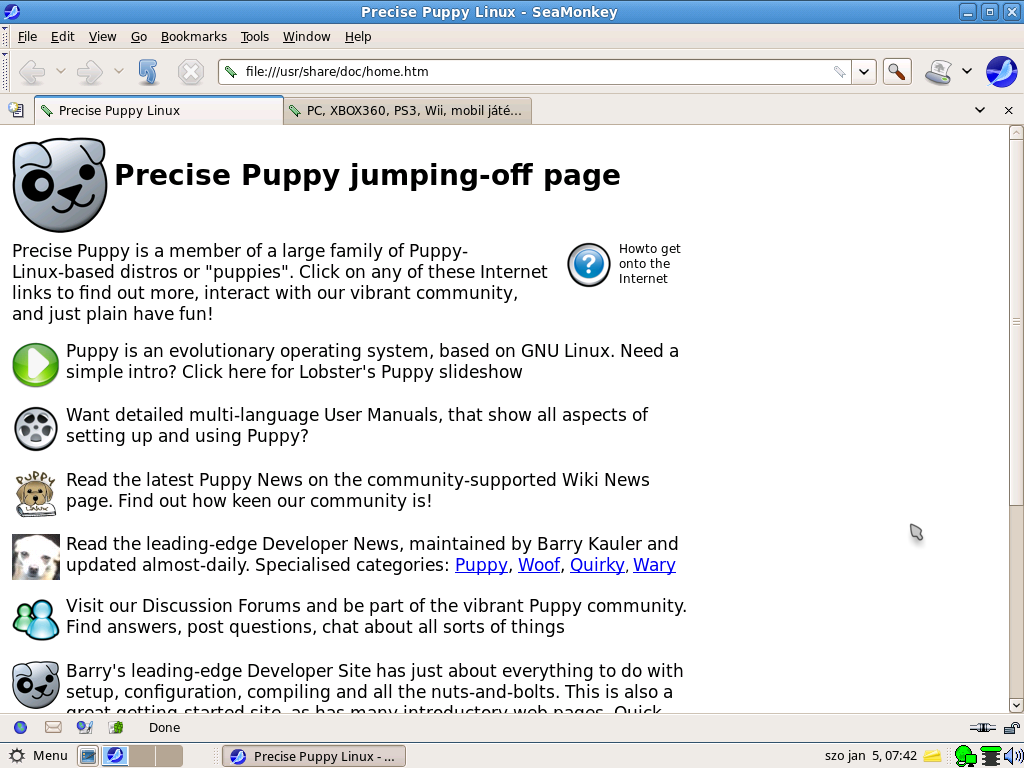
Task: Click the Discussion Forums paragraph
Action: (376, 616)
